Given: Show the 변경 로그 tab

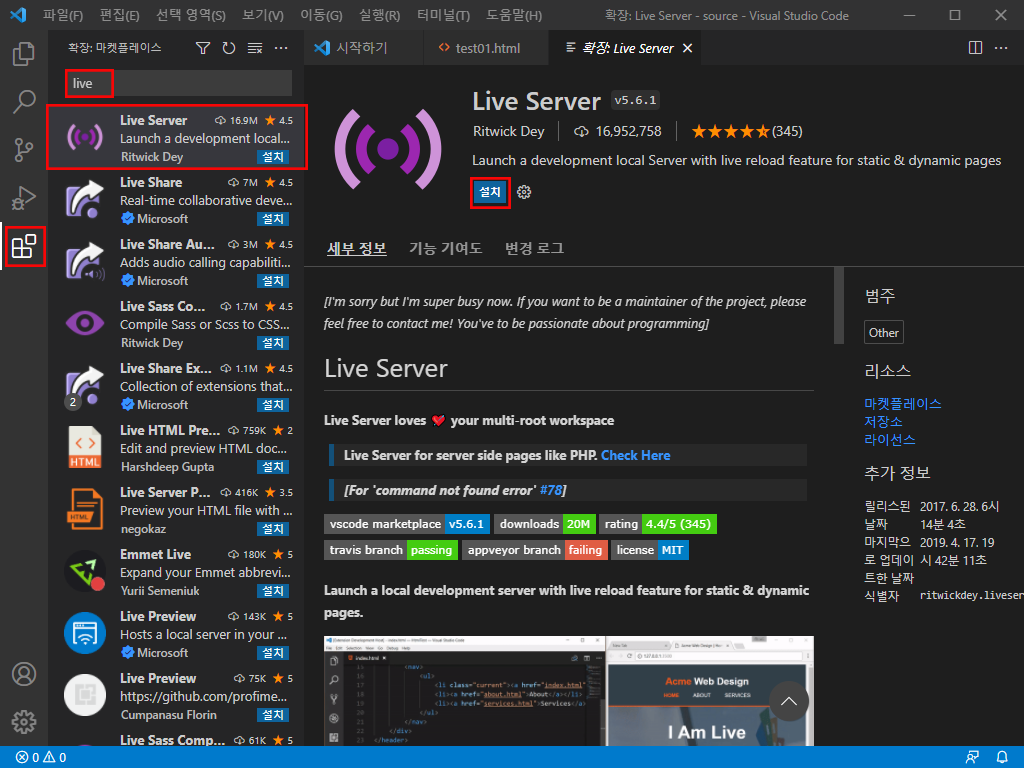Looking at the screenshot, I should tap(534, 248).
